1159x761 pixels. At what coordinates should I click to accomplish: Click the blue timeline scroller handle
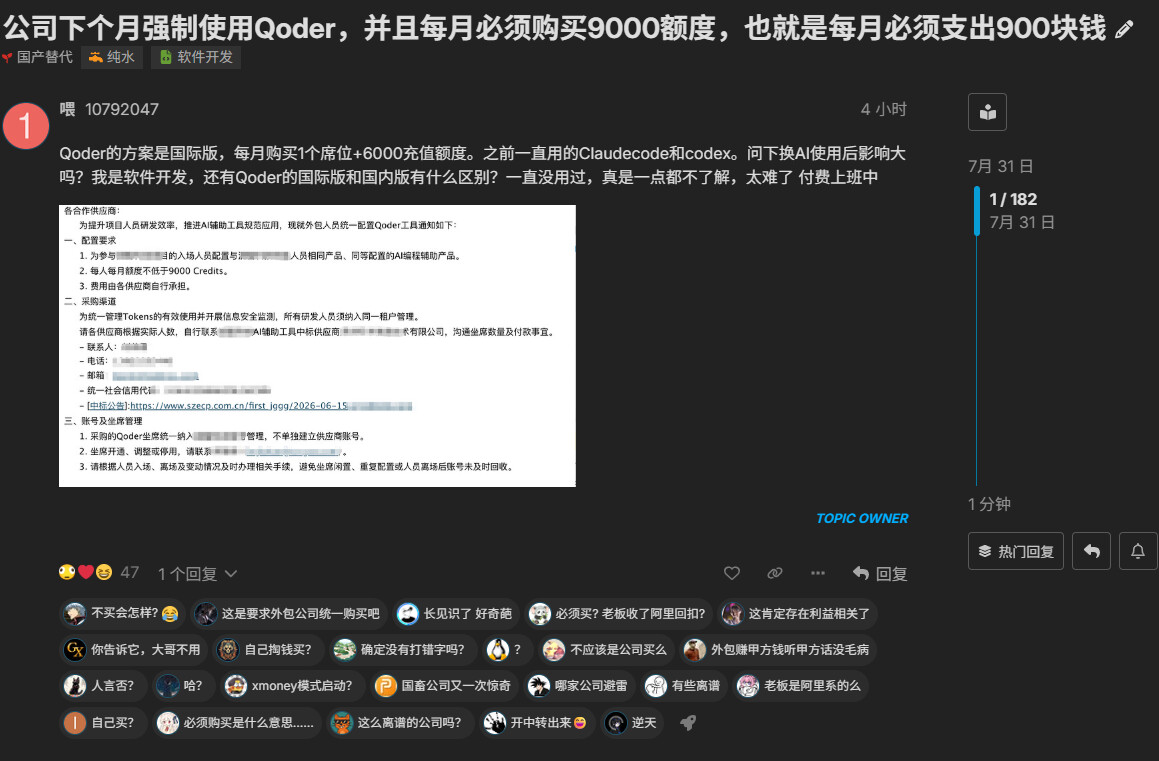pyautogui.click(x=976, y=211)
